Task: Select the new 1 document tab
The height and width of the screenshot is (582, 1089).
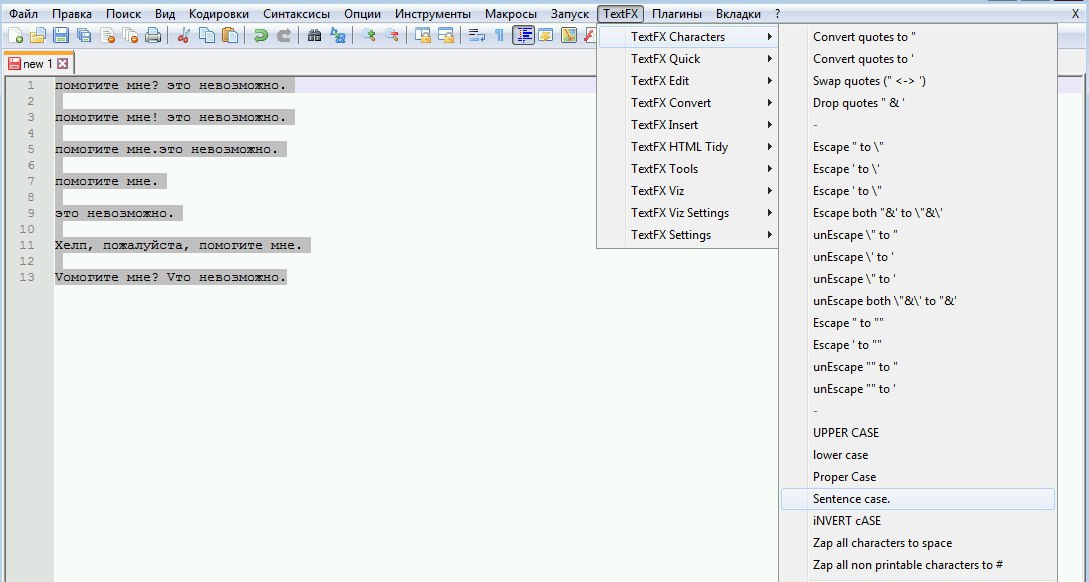Action: point(38,64)
